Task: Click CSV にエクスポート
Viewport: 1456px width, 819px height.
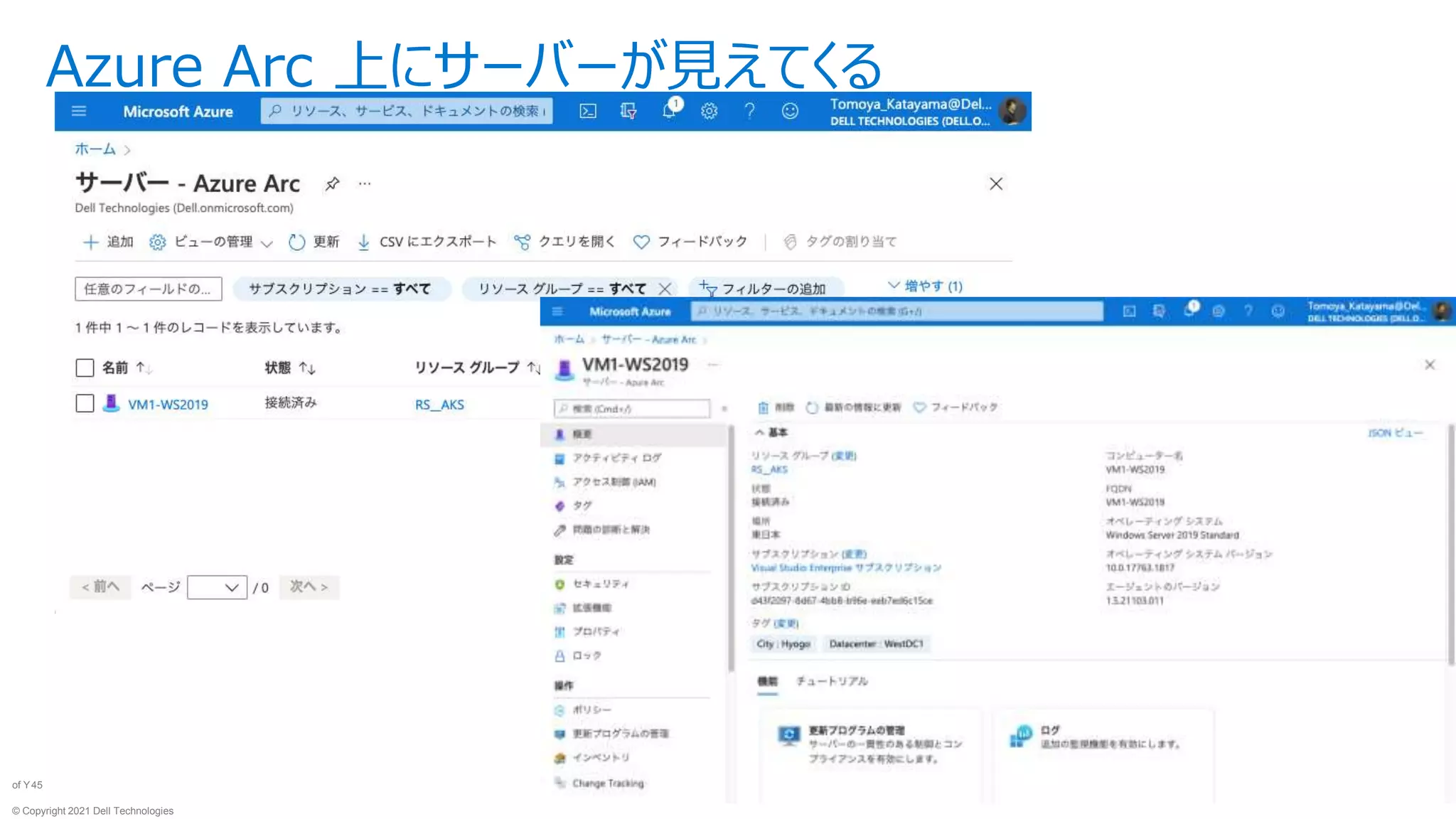Action: coord(427,242)
